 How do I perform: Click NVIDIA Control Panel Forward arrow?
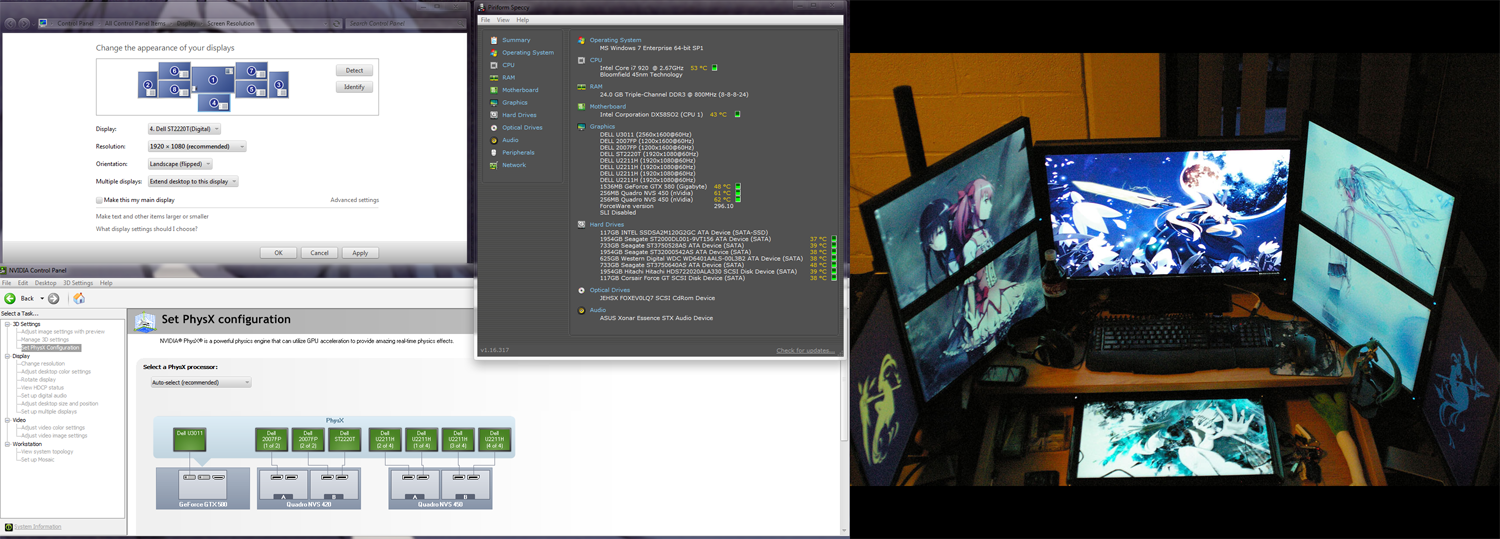point(53,298)
